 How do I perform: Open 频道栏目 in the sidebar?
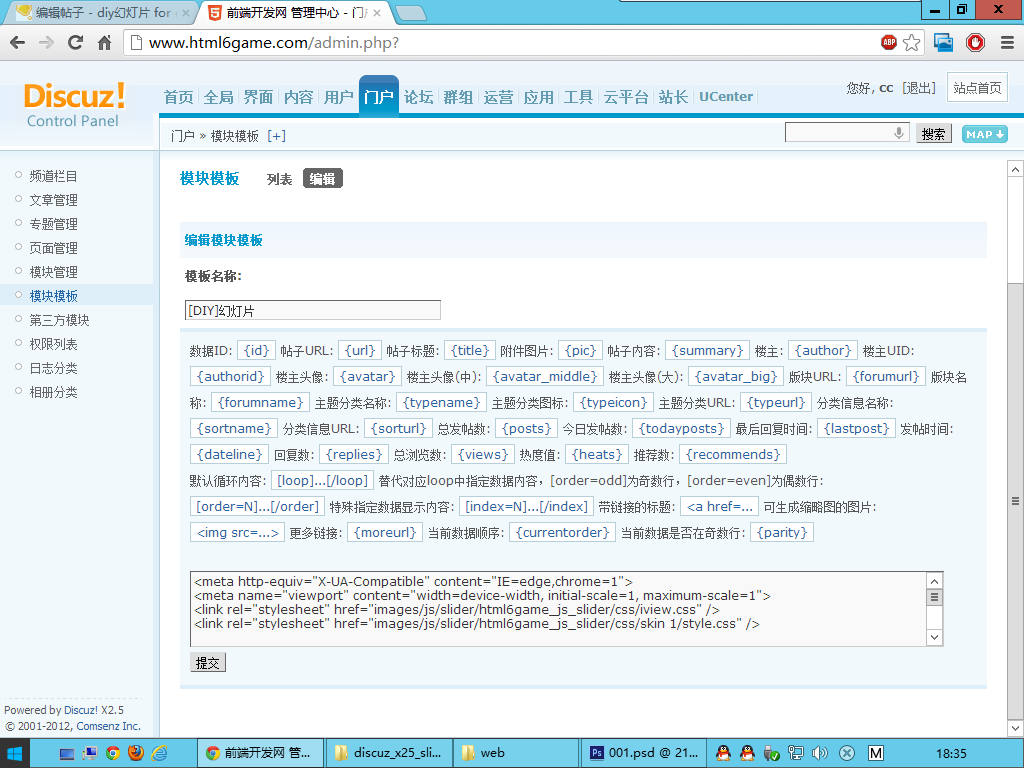click(54, 176)
